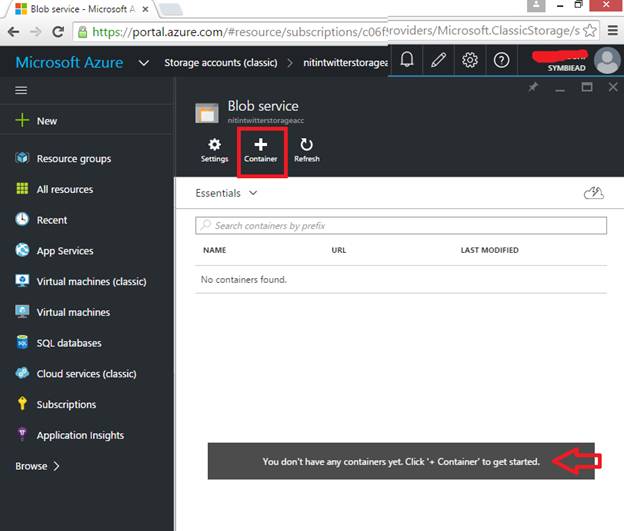Open Virtual machines (classic)
This screenshot has height=531, width=624.
[x=81, y=281]
